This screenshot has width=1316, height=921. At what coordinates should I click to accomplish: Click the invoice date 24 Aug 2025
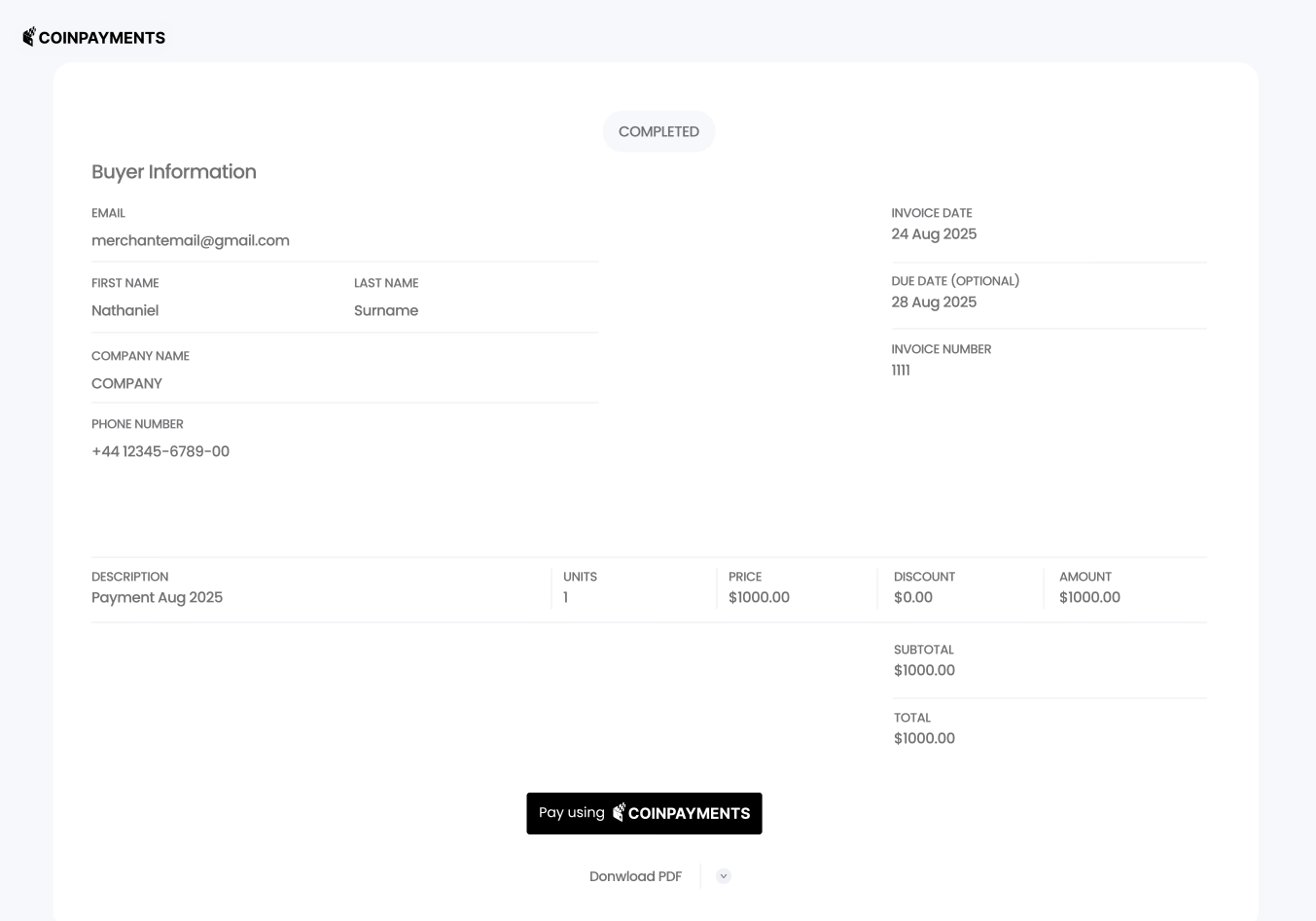pos(934,233)
